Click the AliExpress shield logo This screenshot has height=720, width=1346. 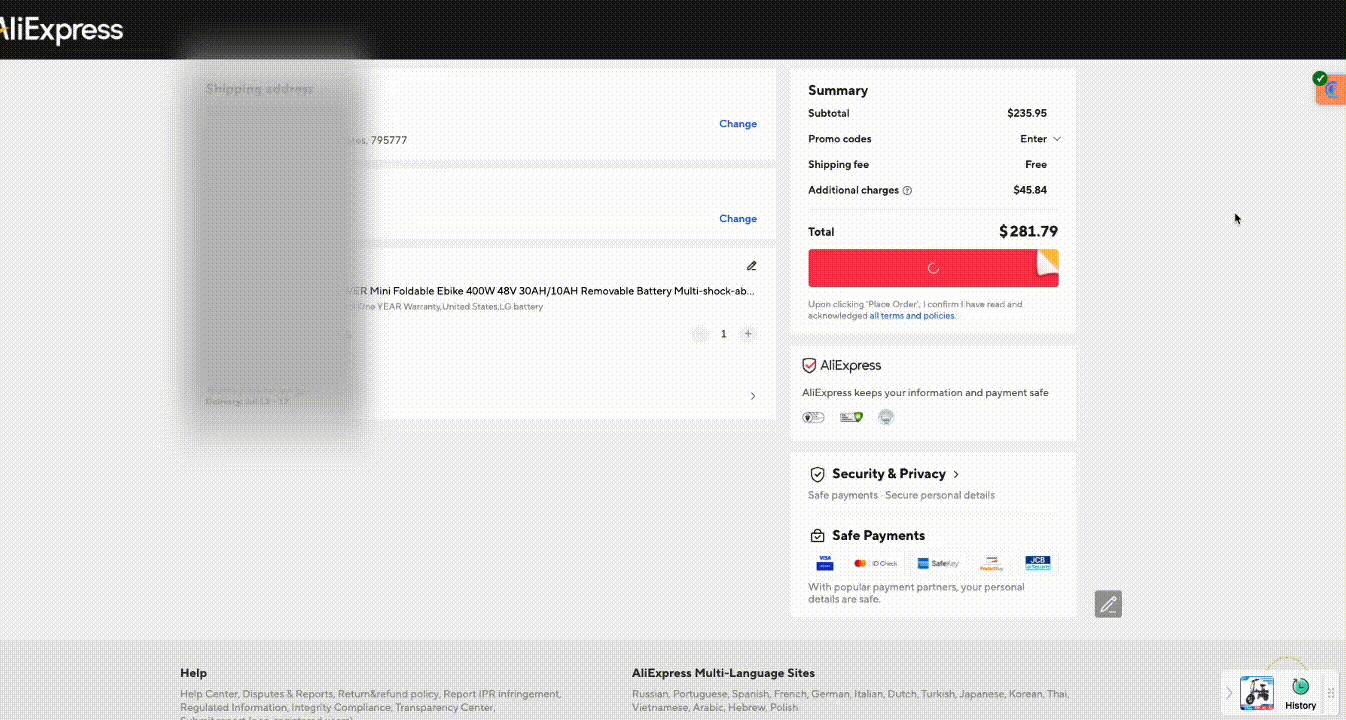point(842,366)
